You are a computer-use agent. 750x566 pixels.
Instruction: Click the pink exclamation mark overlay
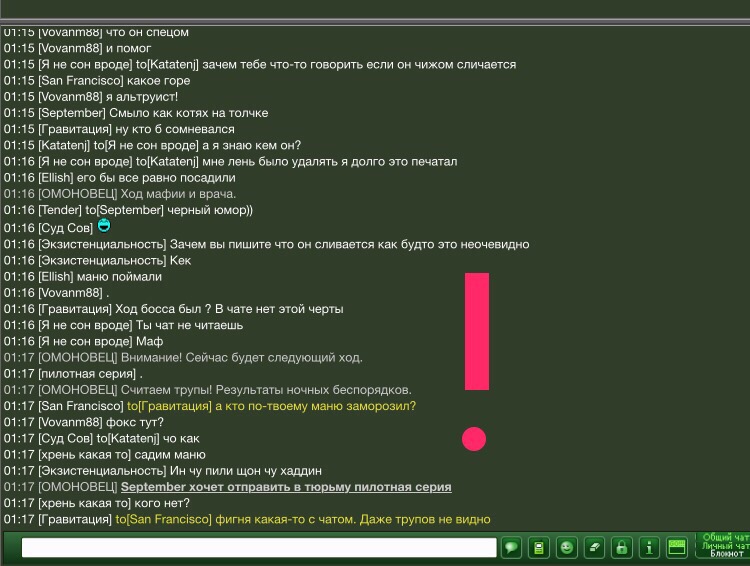477,331
